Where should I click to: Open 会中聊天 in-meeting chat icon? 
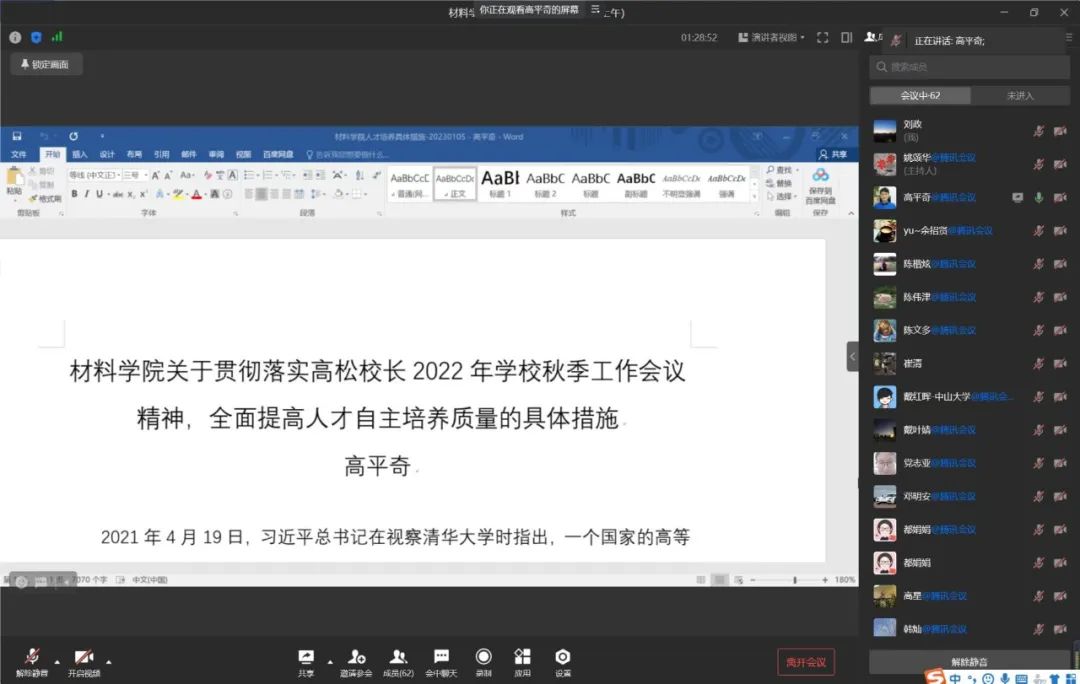[441, 656]
